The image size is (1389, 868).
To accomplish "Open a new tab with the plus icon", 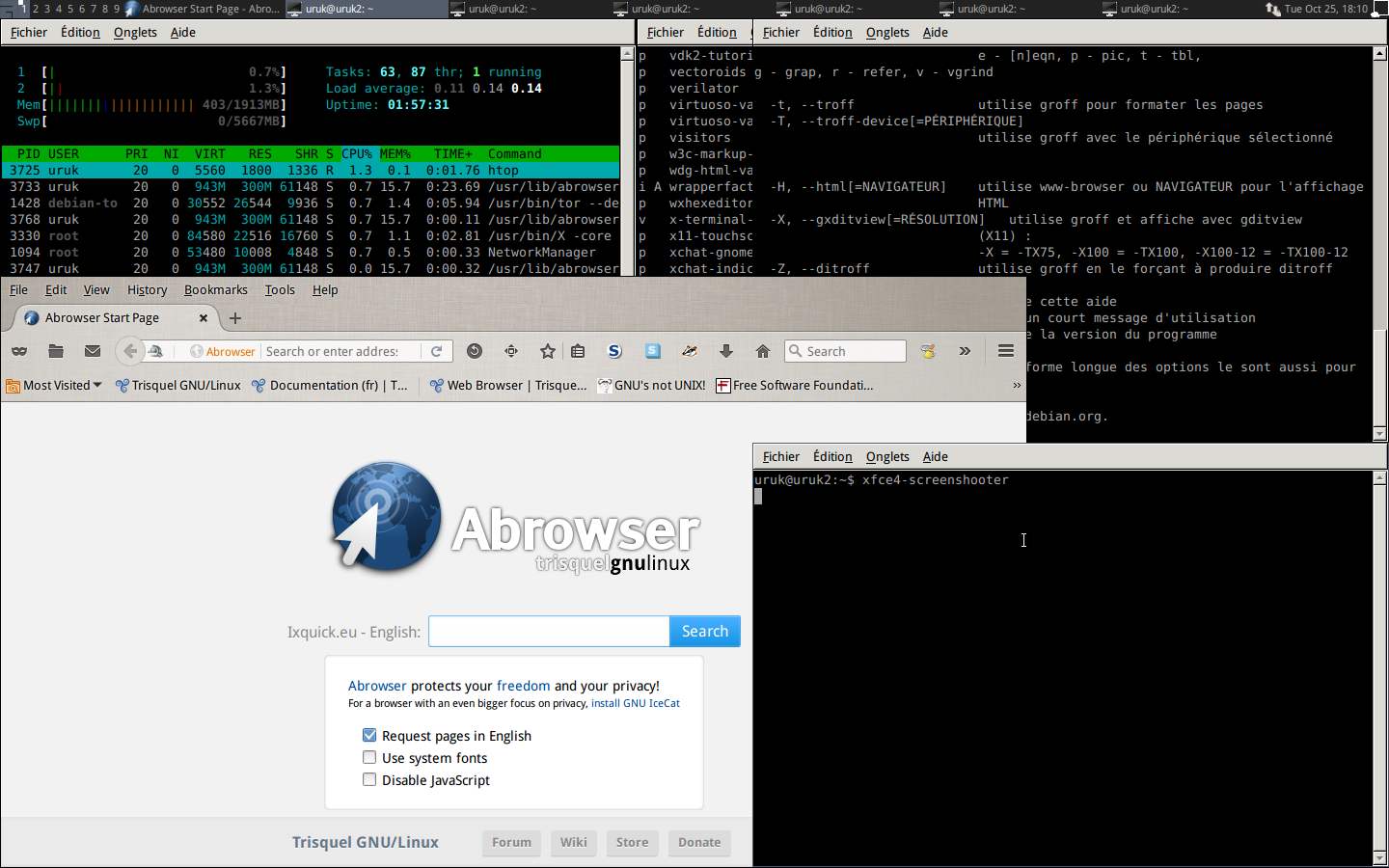I will (x=234, y=317).
